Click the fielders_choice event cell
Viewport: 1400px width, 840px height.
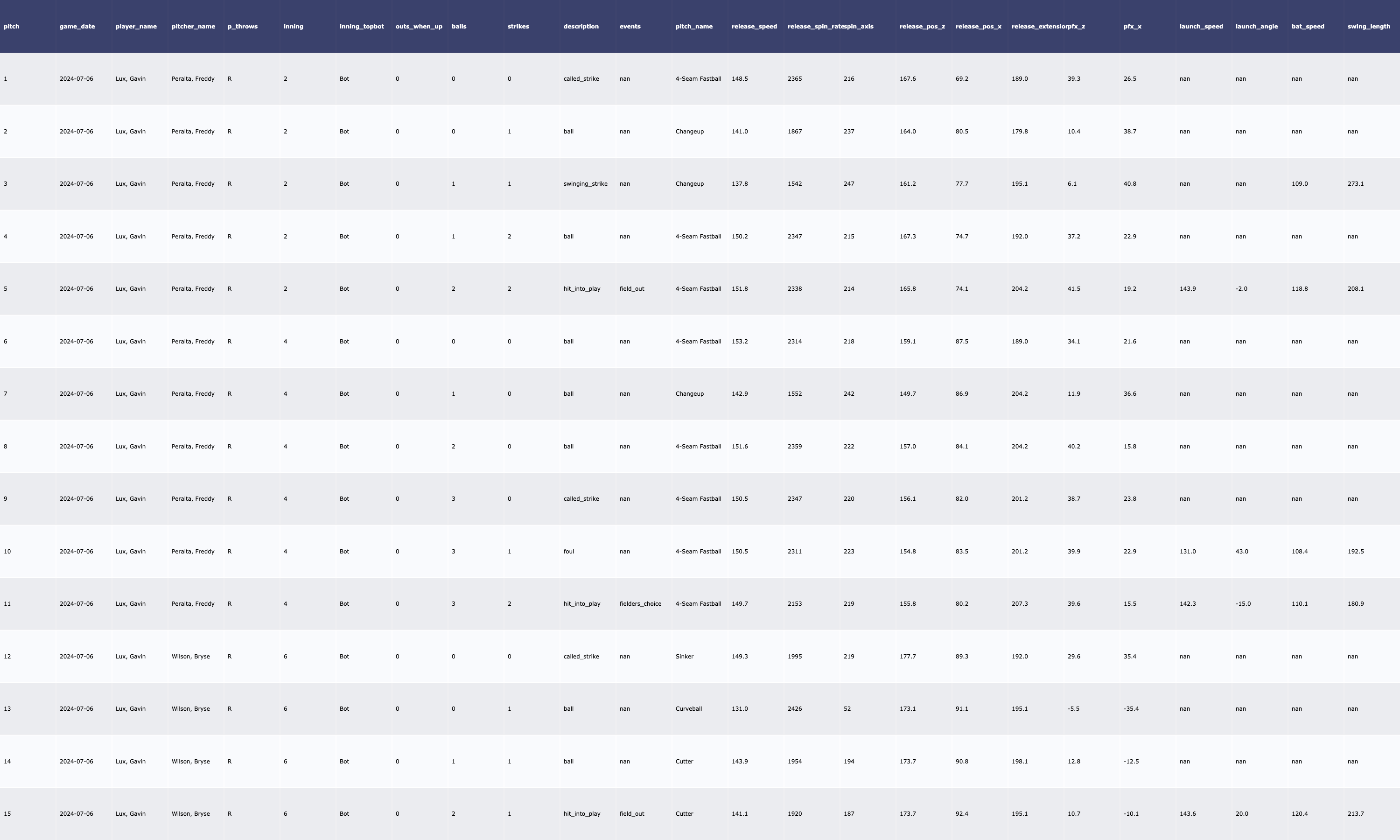click(x=640, y=604)
